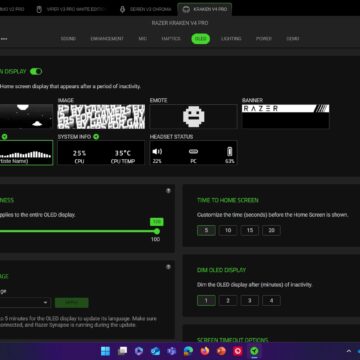This screenshot has width=360, height=360.
Task: Open the red taskbar app icon
Action: 238,351
